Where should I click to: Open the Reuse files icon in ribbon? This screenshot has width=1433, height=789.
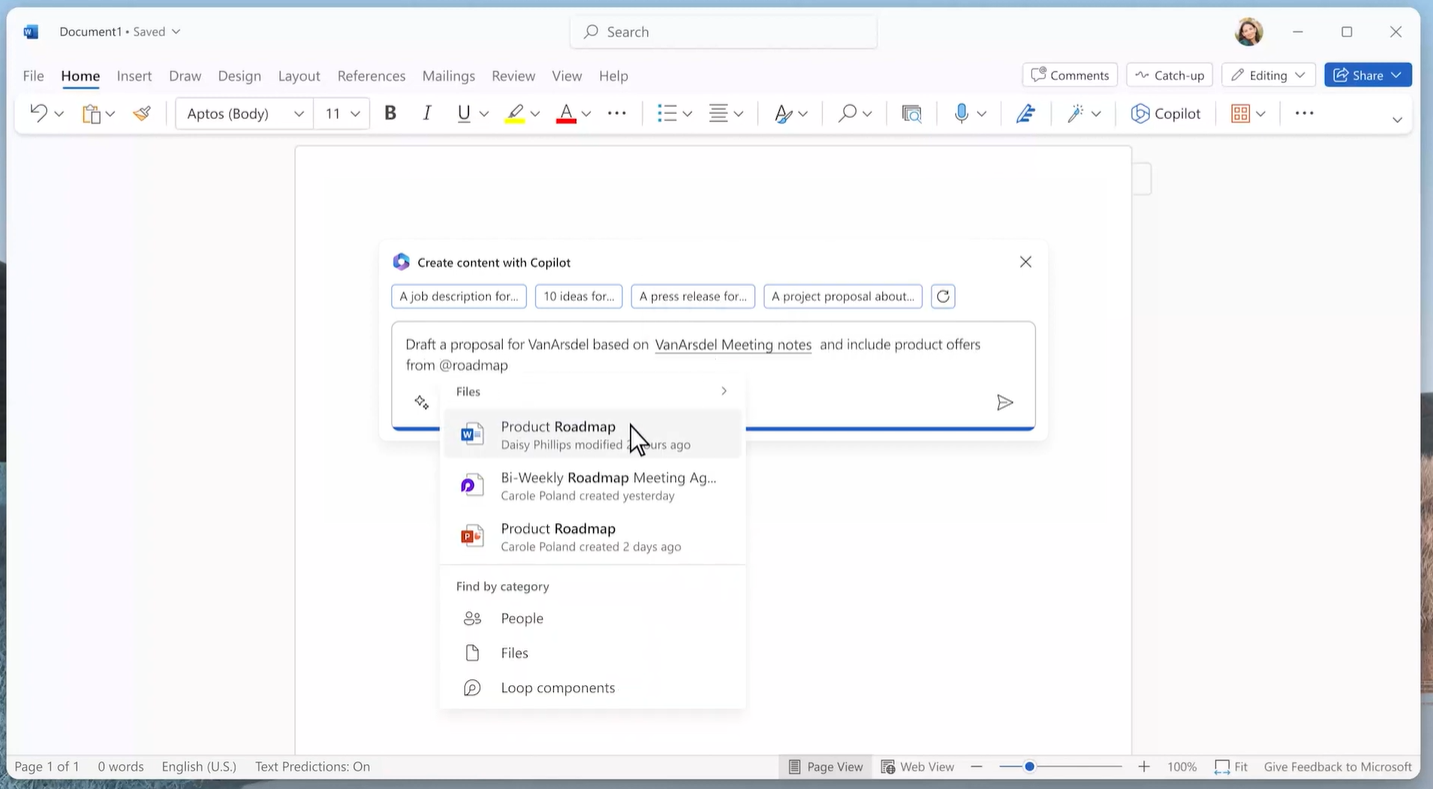912,114
